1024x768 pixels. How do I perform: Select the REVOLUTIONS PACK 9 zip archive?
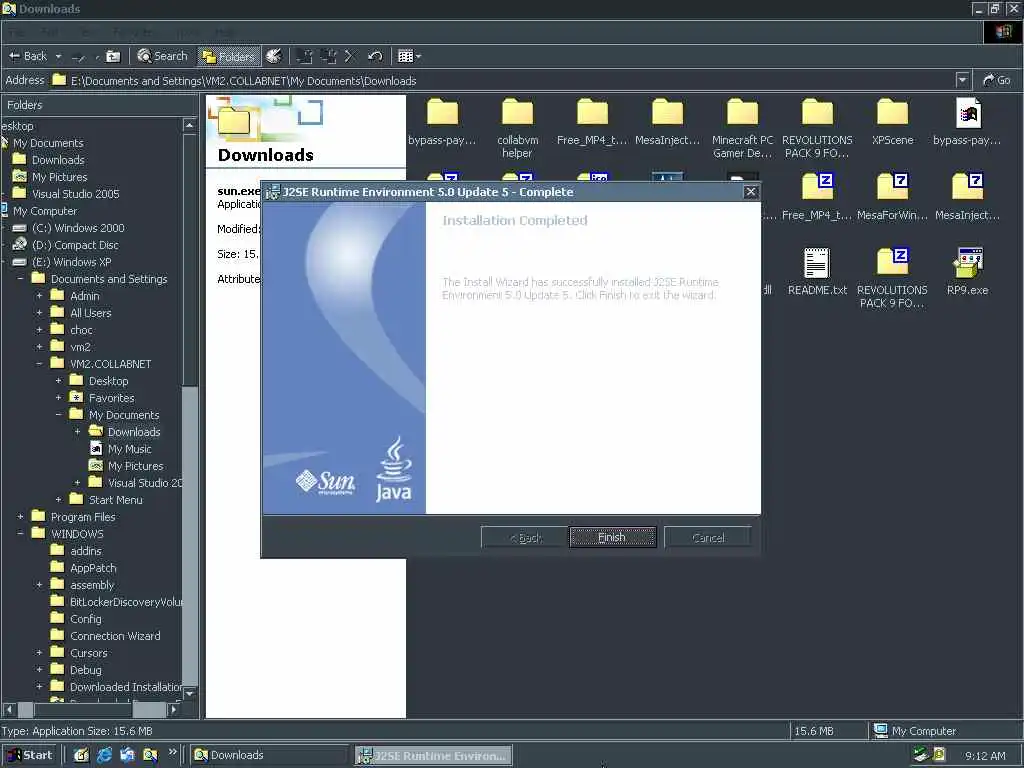892,278
